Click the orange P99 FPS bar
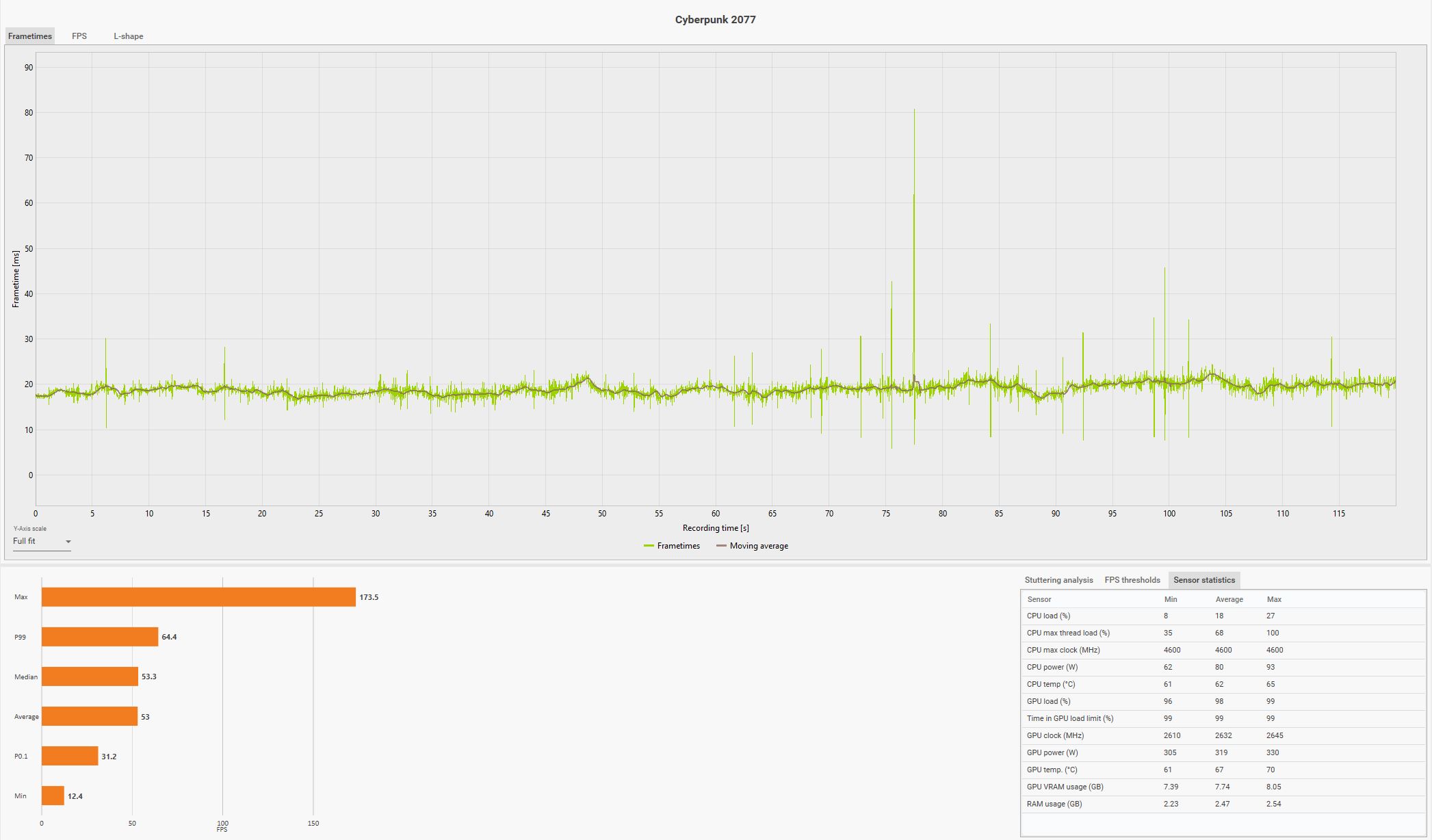This screenshot has height=840, width=1432. pyautogui.click(x=100, y=637)
